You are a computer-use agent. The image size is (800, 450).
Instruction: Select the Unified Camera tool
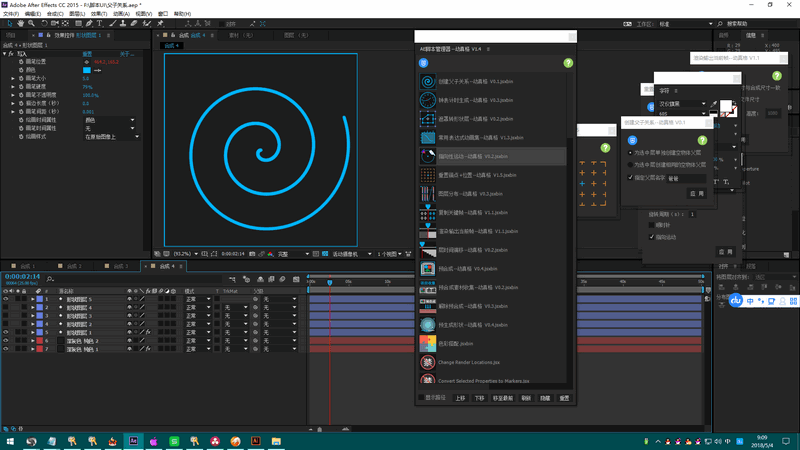tap(55, 23)
